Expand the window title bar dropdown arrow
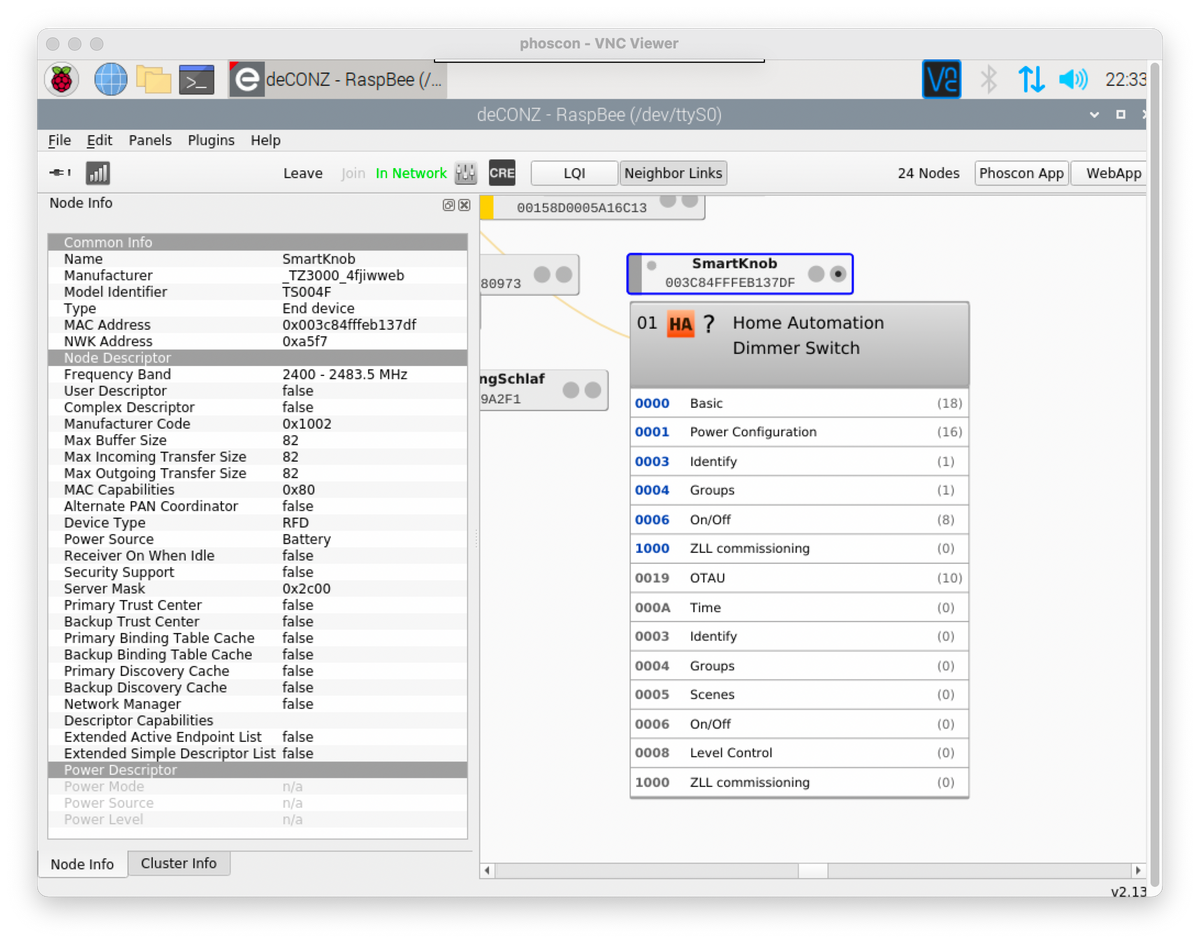 tap(1094, 115)
